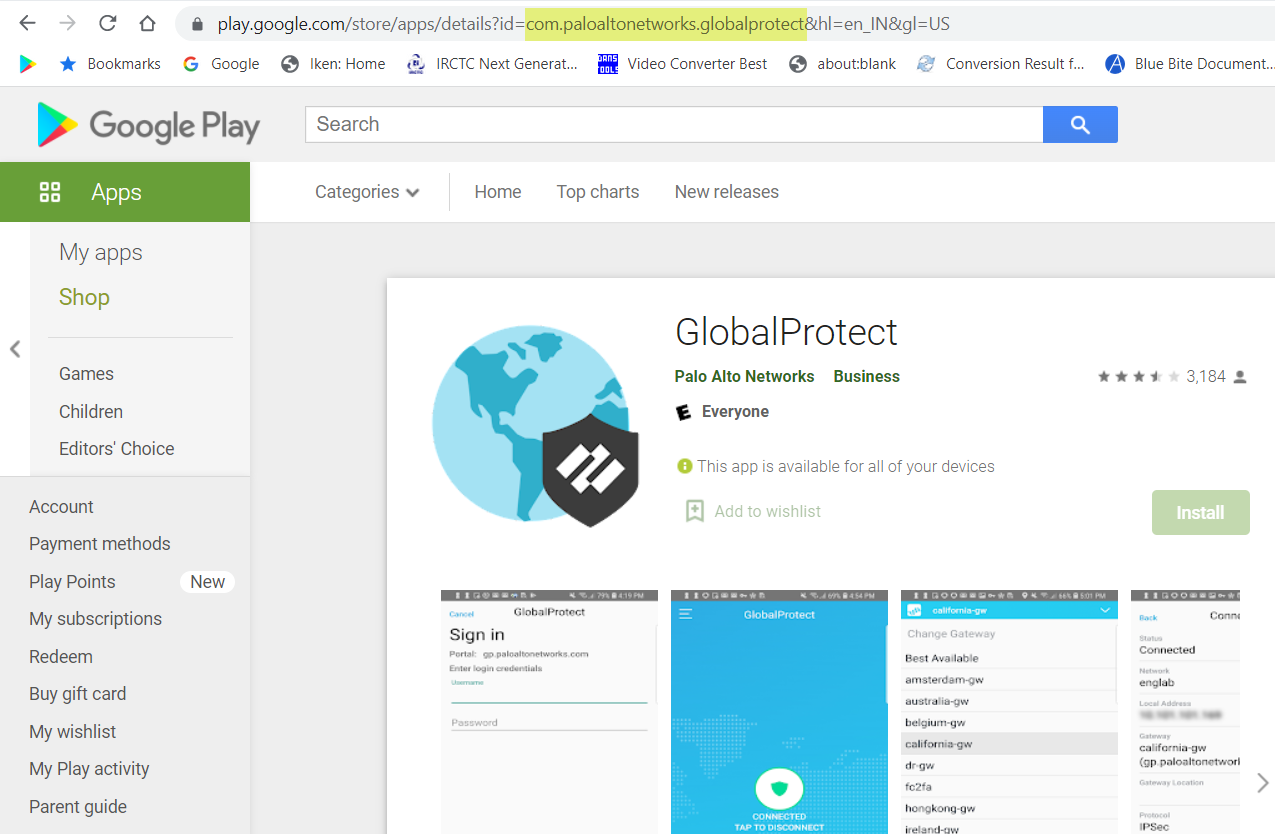Click the Add to wishlist bookmark icon
Image resolution: width=1275 pixels, height=834 pixels.
pyautogui.click(x=695, y=511)
